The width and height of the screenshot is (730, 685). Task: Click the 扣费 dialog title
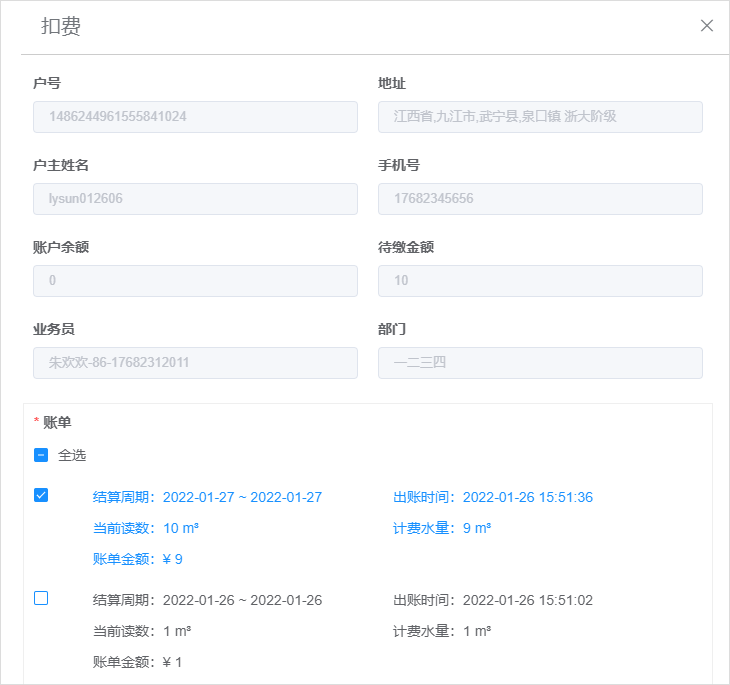(61, 26)
